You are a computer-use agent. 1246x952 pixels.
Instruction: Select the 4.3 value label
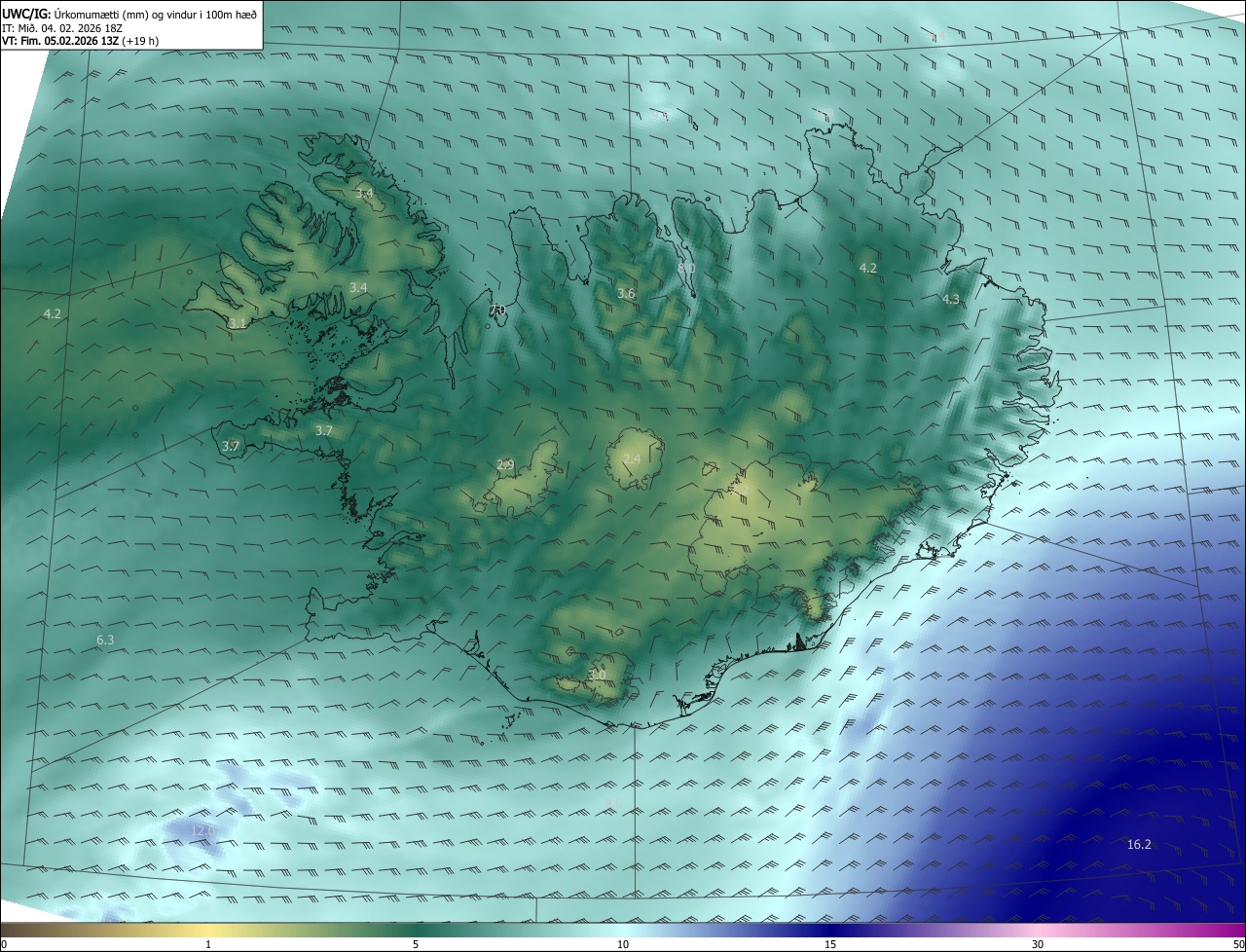click(x=951, y=299)
